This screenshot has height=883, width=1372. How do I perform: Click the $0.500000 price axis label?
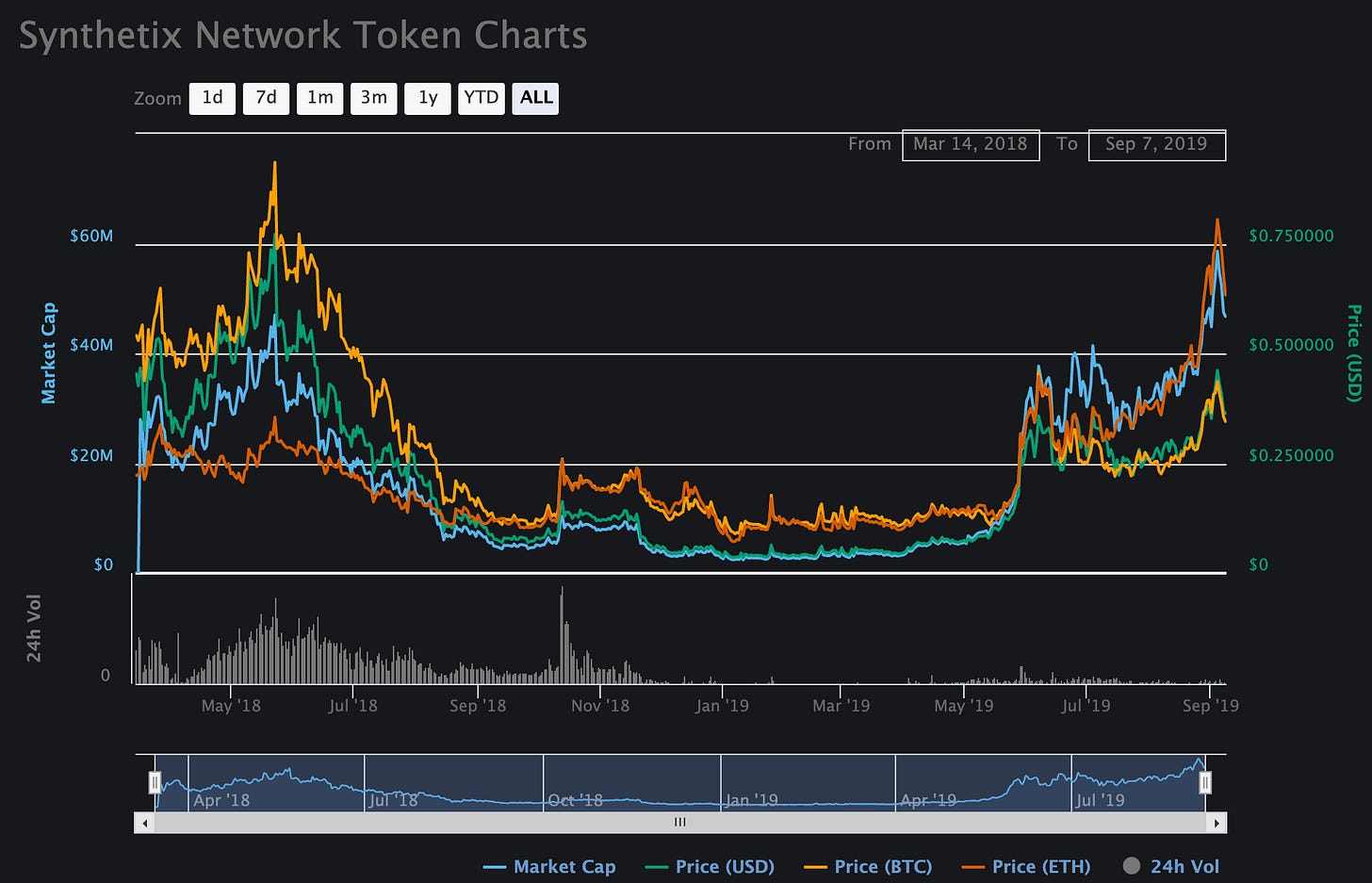coord(1291,345)
